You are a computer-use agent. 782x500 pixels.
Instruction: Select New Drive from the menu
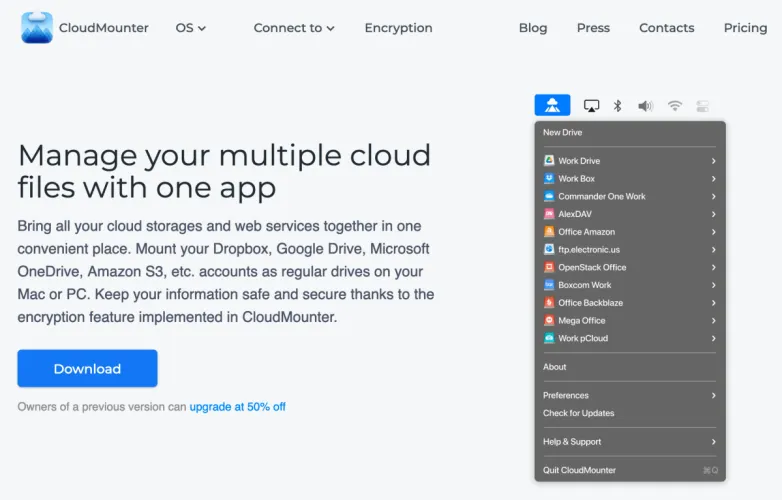(x=563, y=133)
